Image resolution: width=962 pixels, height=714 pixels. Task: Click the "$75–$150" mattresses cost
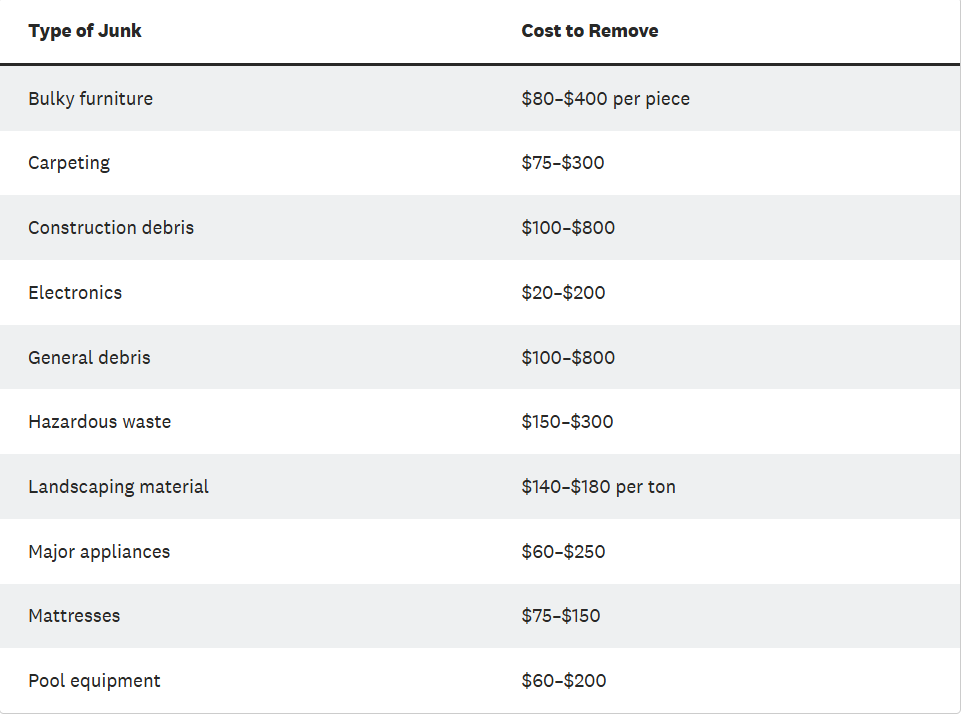[x=560, y=616]
